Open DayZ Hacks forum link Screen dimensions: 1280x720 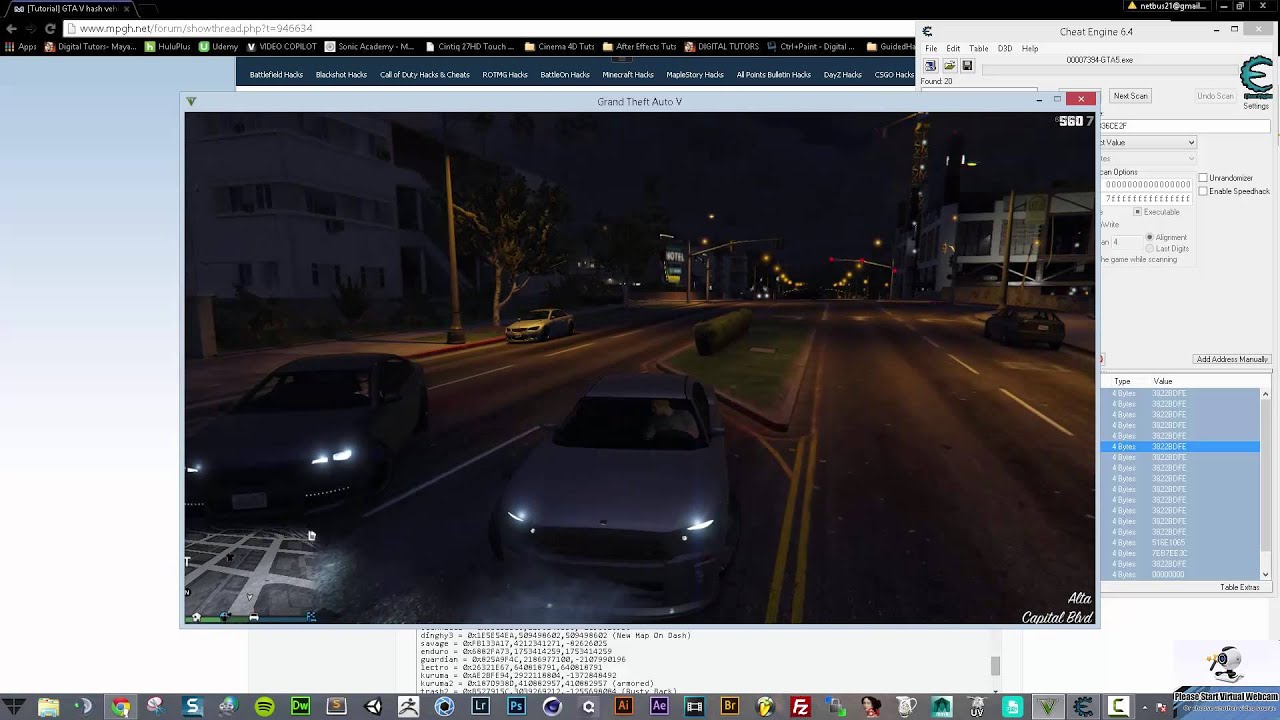click(x=842, y=75)
